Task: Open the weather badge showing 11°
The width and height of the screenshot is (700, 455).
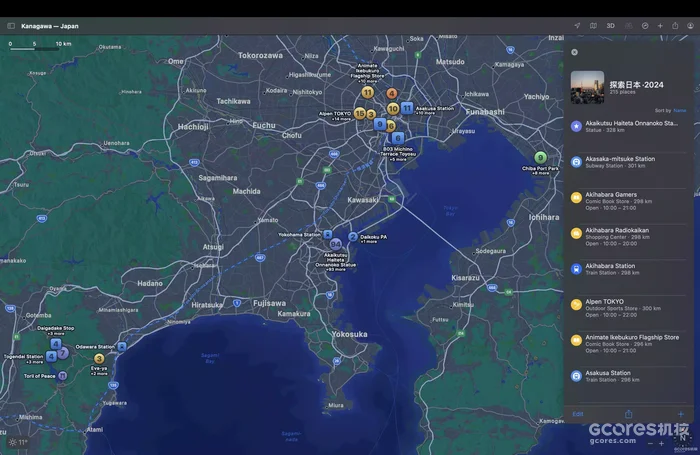Action: click(x=18, y=442)
